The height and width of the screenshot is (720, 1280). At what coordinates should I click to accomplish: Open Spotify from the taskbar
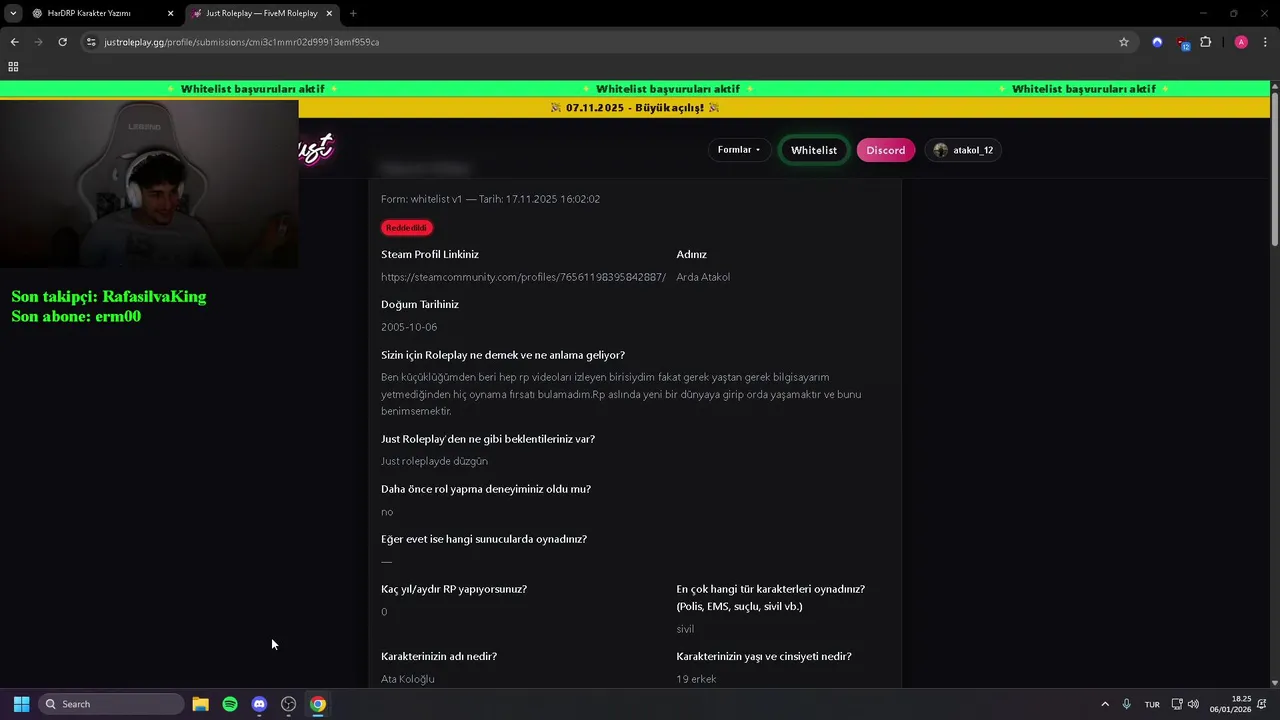click(x=230, y=704)
